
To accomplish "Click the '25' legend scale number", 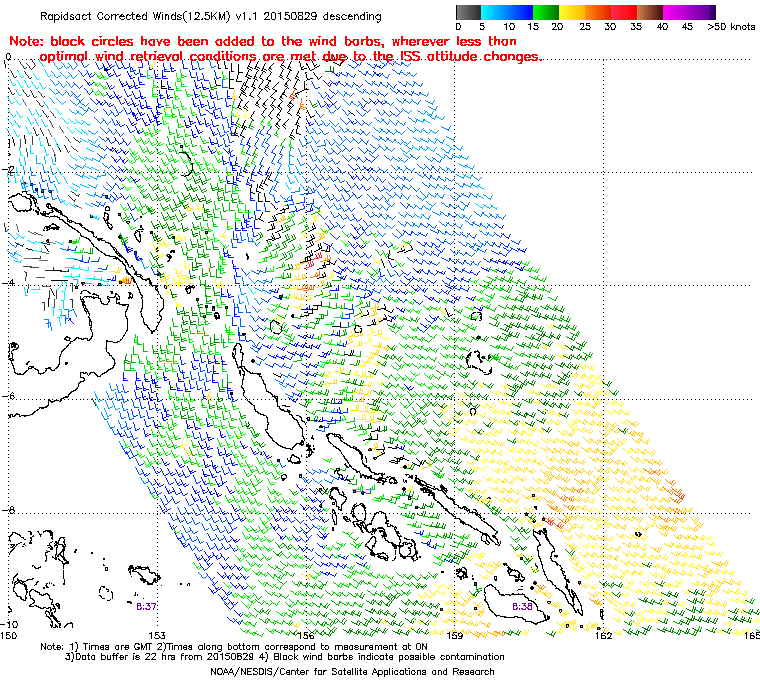I will click(585, 27).
